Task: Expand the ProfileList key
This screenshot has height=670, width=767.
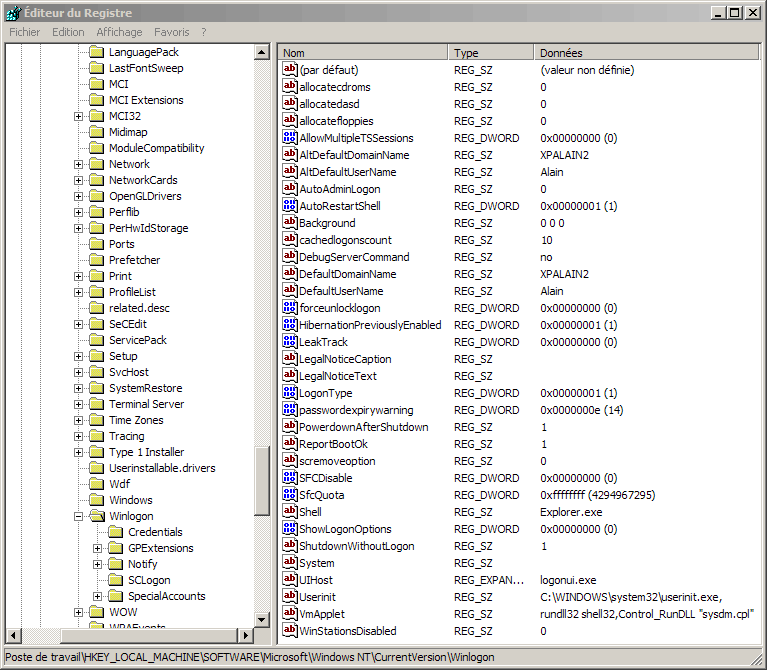Action: (78, 292)
